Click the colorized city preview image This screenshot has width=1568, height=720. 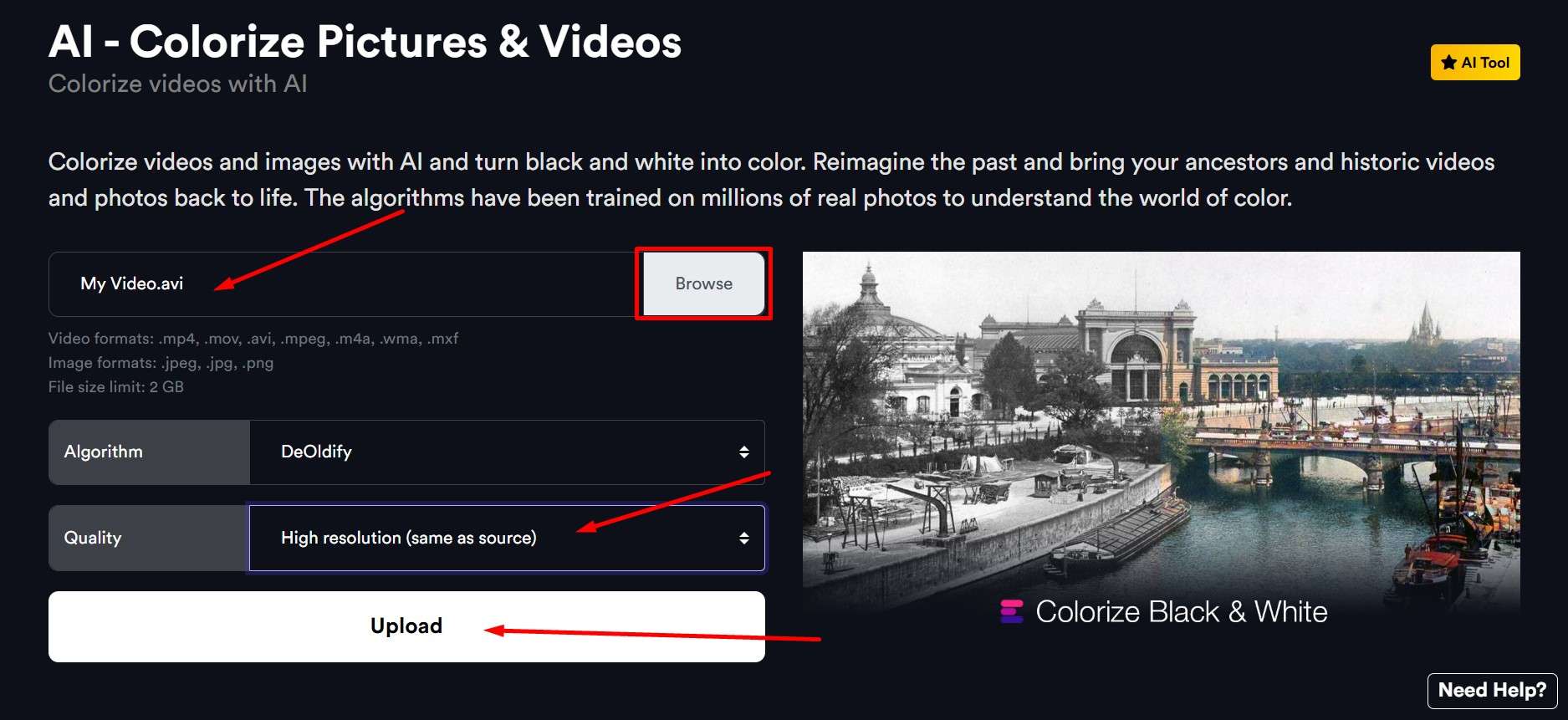click(1161, 418)
